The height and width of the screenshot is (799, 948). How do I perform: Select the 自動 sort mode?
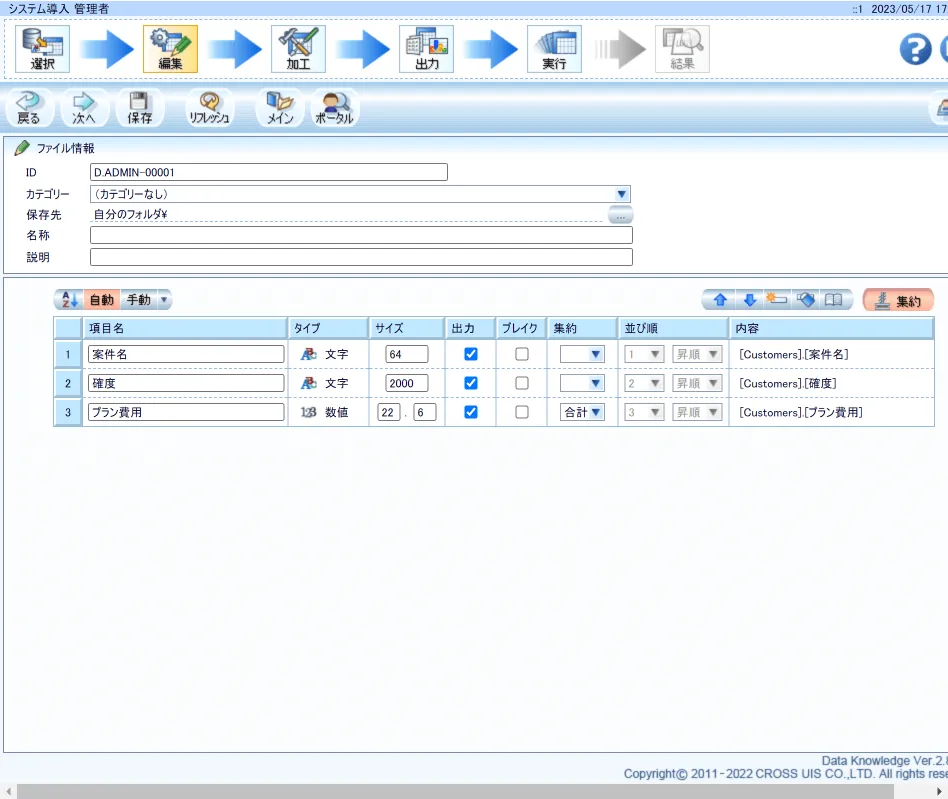pos(101,300)
